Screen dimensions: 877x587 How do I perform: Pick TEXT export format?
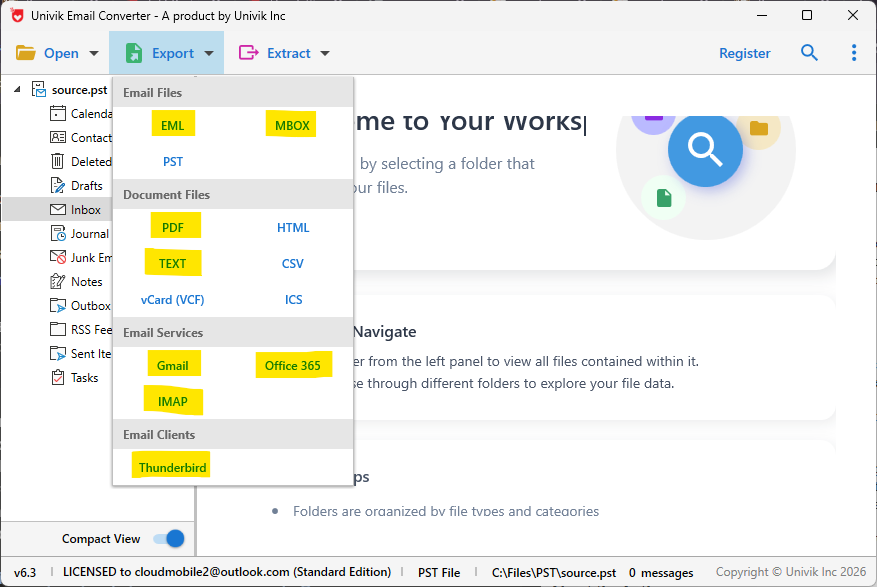172,263
